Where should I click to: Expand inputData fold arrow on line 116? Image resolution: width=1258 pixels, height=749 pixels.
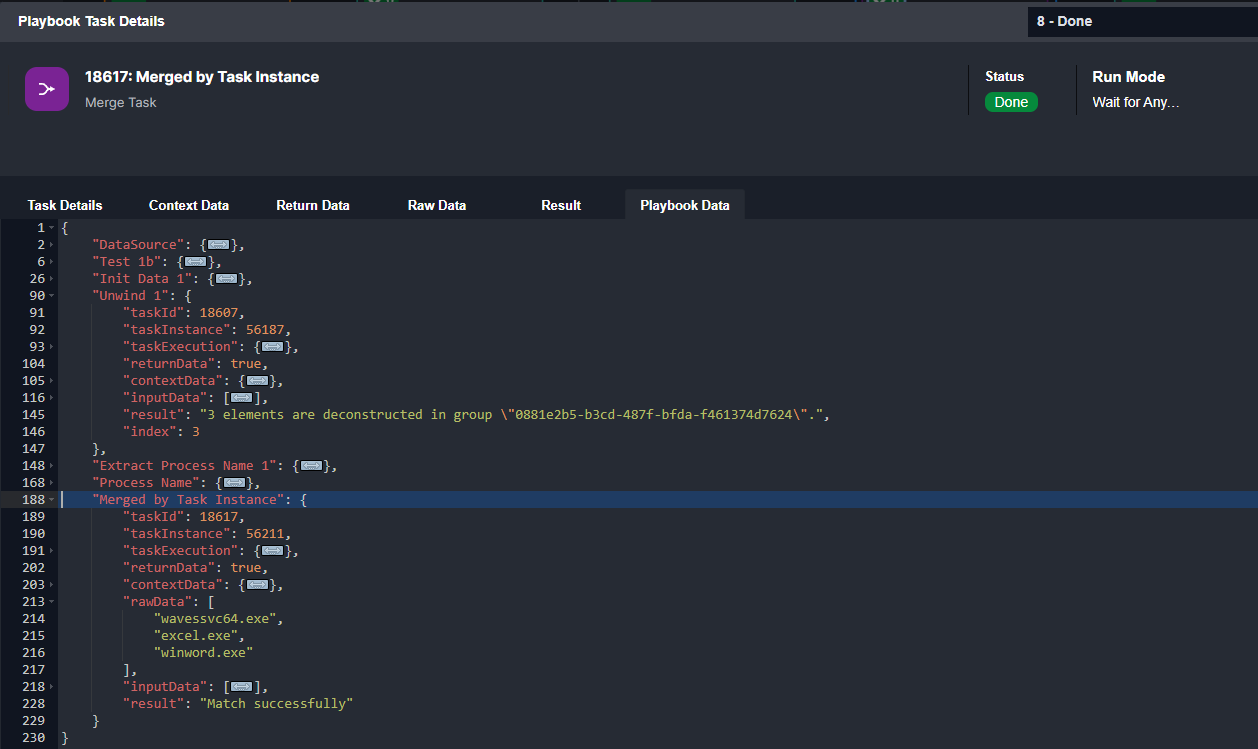click(x=51, y=398)
